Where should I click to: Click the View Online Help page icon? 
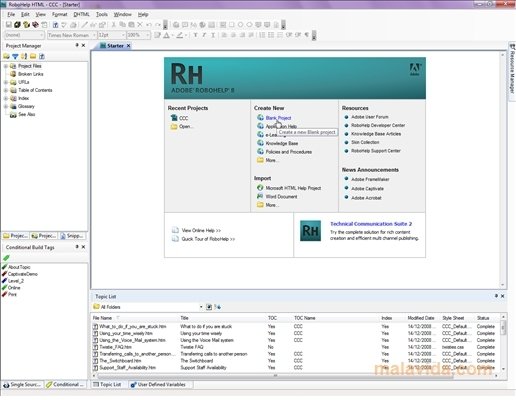175,230
